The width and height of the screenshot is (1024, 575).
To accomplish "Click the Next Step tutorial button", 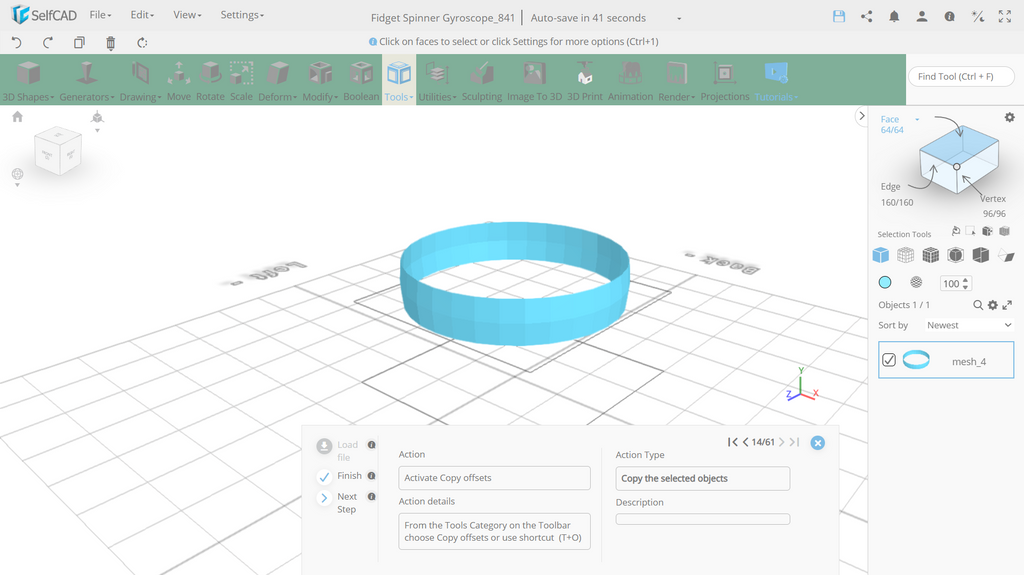I will coord(337,502).
